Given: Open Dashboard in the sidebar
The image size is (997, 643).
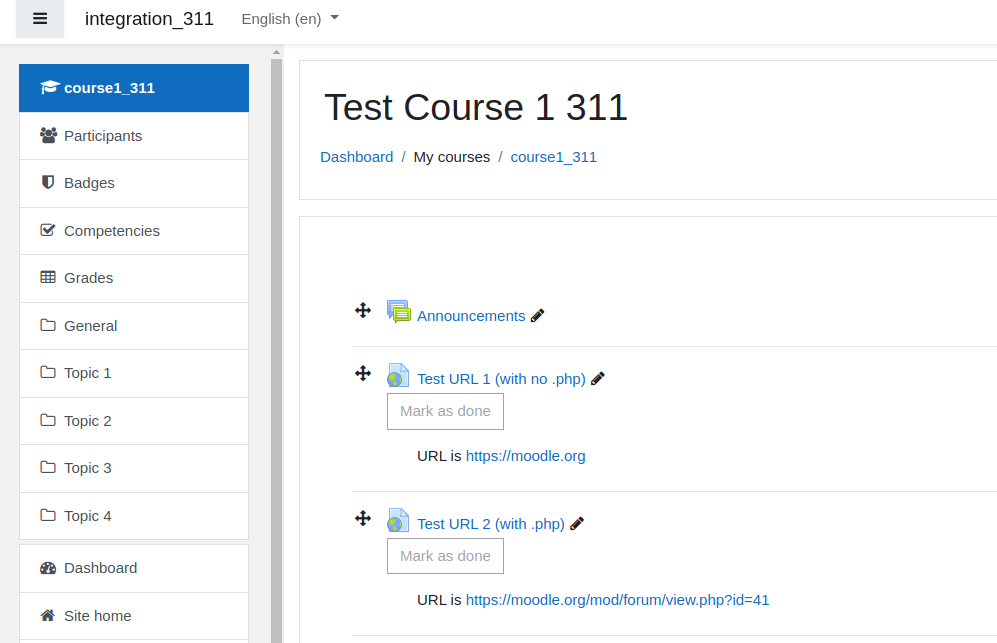Looking at the screenshot, I should [x=134, y=568].
